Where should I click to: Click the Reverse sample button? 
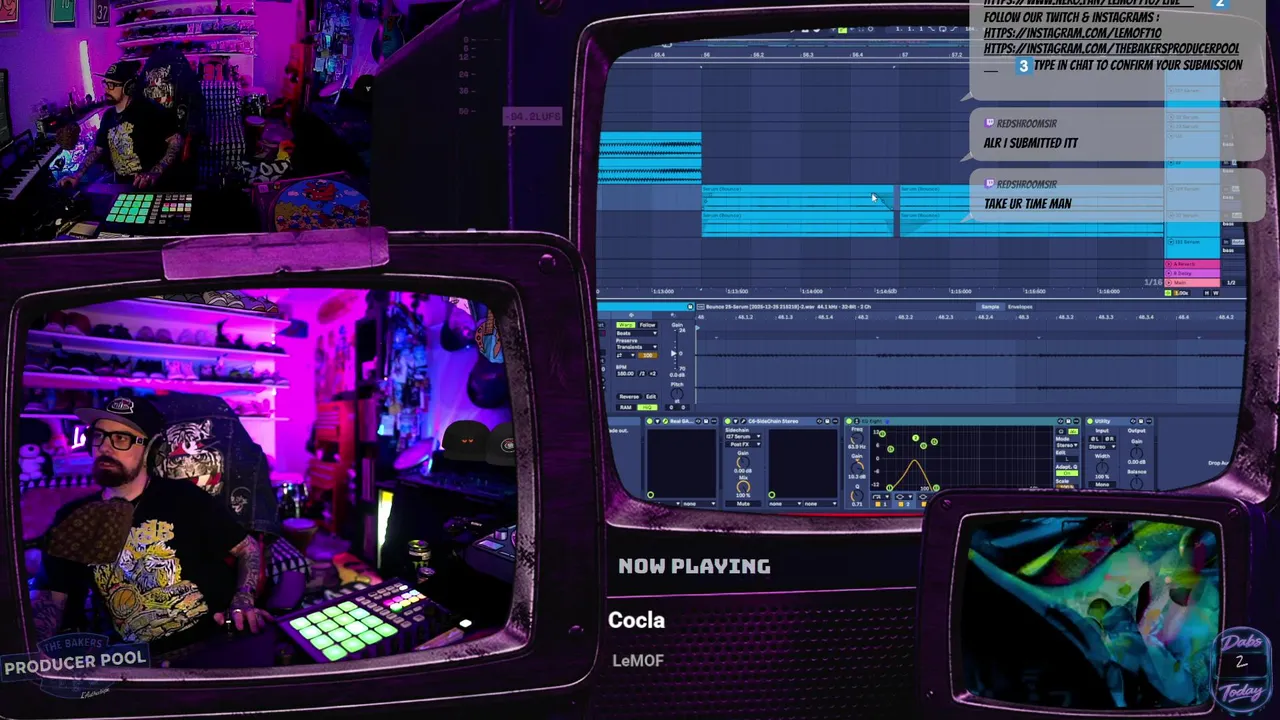(x=629, y=397)
